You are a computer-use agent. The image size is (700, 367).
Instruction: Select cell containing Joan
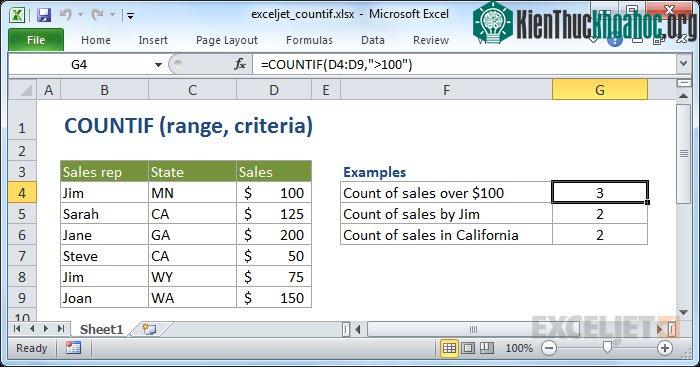(104, 298)
